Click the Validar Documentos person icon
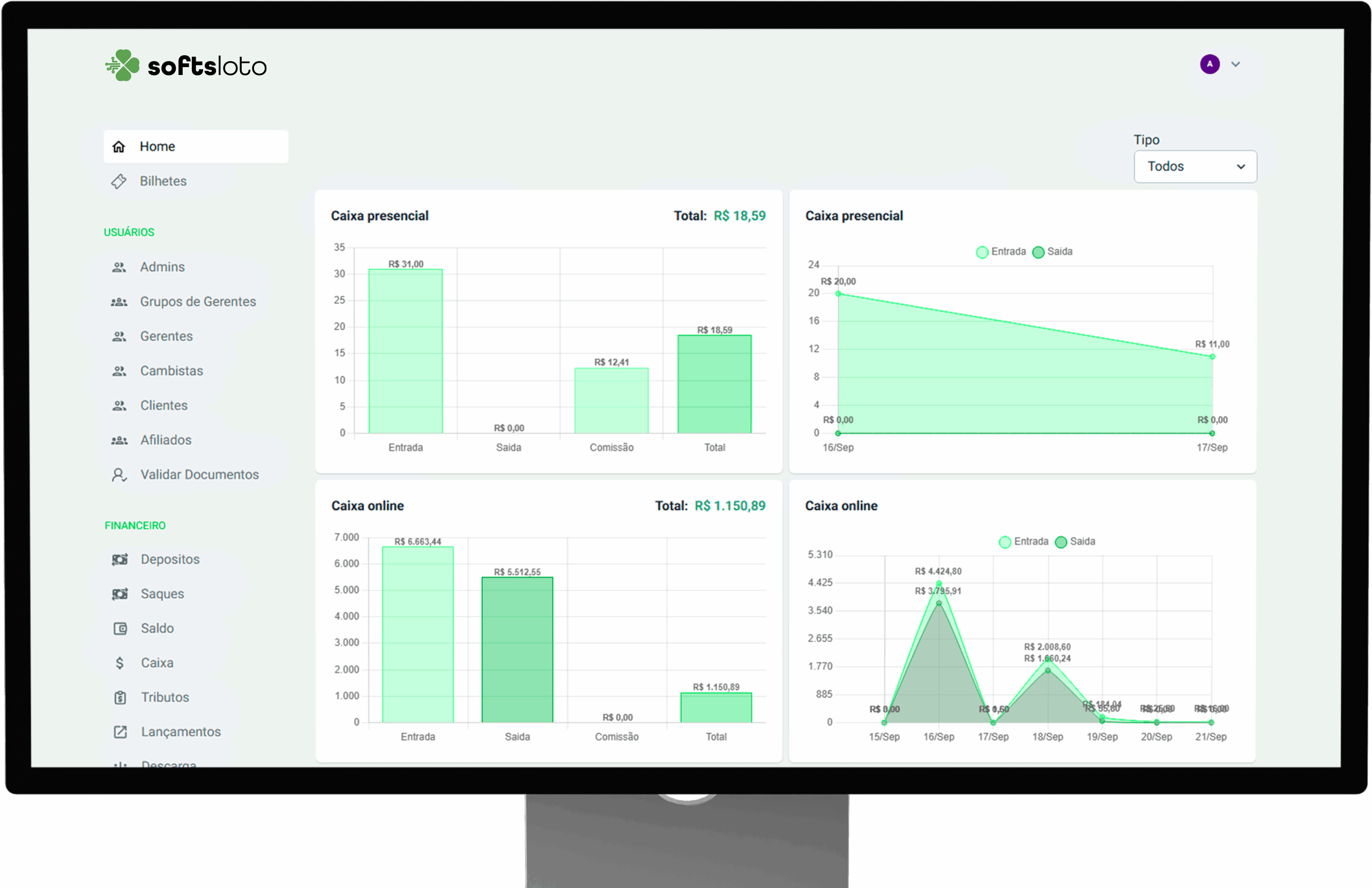Screen dimensions: 1372x888 (x=120, y=475)
